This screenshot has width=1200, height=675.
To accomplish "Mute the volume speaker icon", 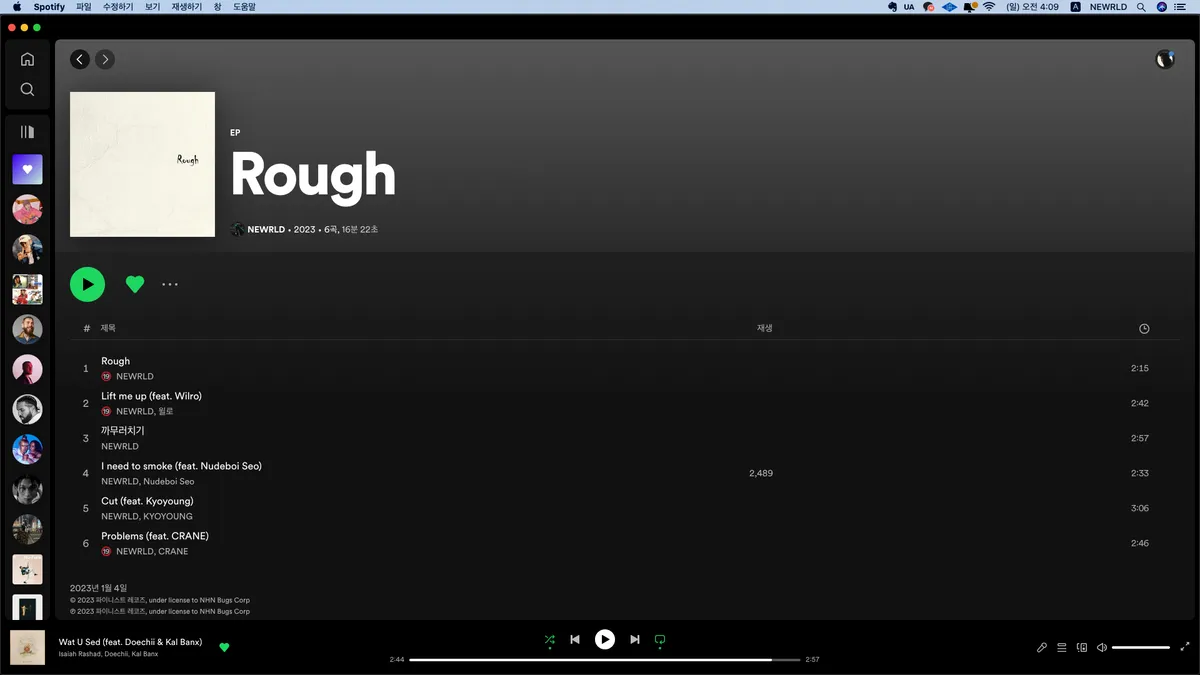I will (x=1101, y=648).
